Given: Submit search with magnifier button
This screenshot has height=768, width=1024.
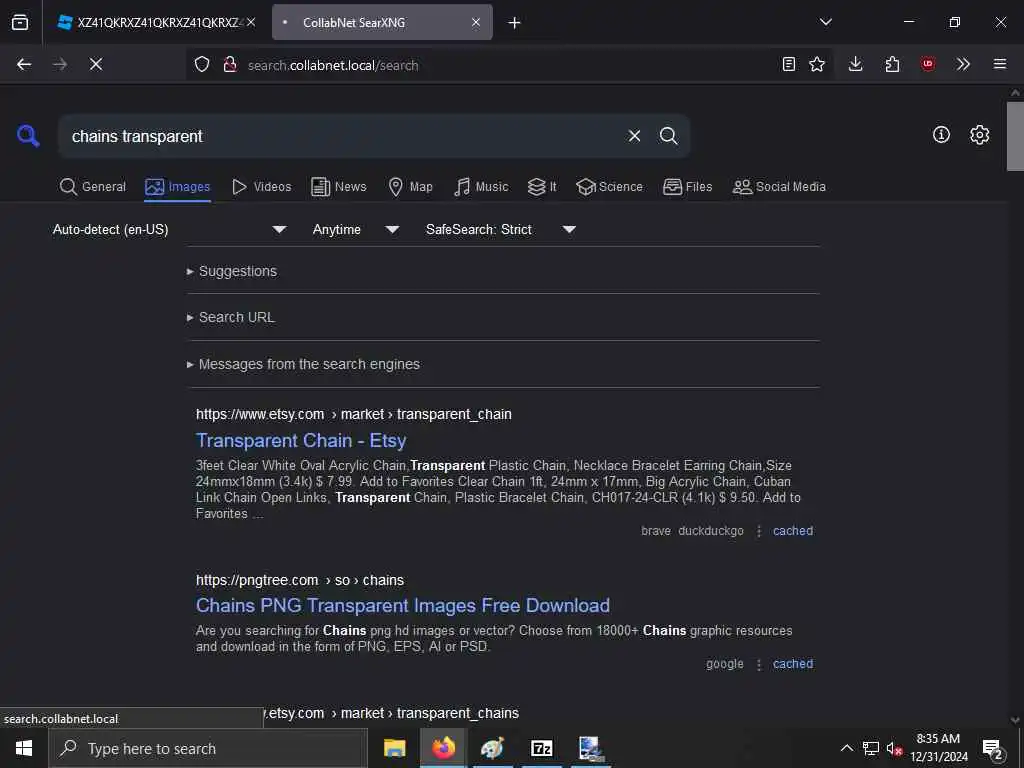Looking at the screenshot, I should [x=668, y=136].
